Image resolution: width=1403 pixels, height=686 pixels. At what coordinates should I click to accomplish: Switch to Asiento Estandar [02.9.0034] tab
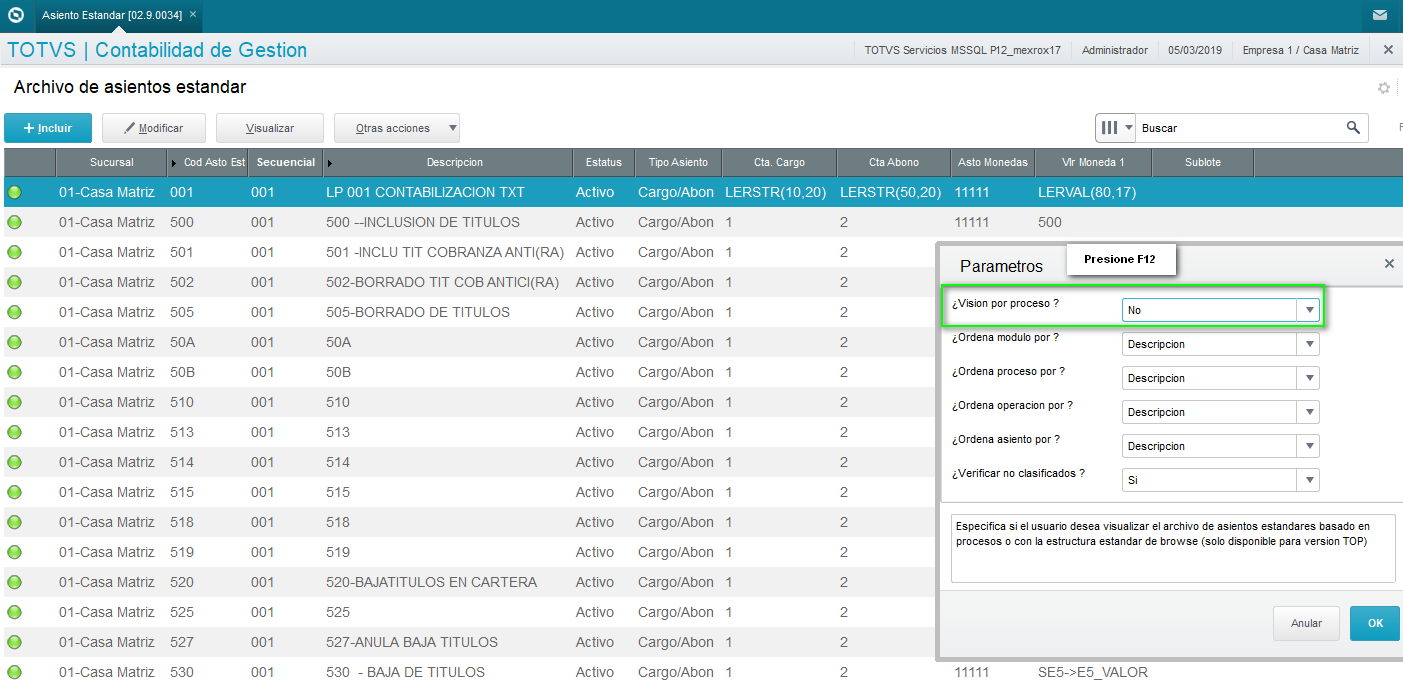pyautogui.click(x=112, y=15)
